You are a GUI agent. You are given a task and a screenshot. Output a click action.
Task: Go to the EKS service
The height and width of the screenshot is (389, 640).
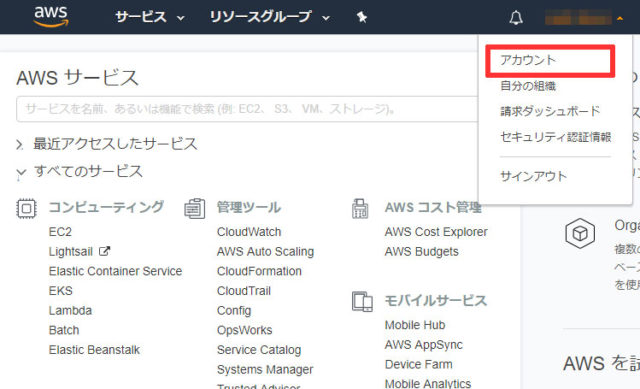pos(60,291)
